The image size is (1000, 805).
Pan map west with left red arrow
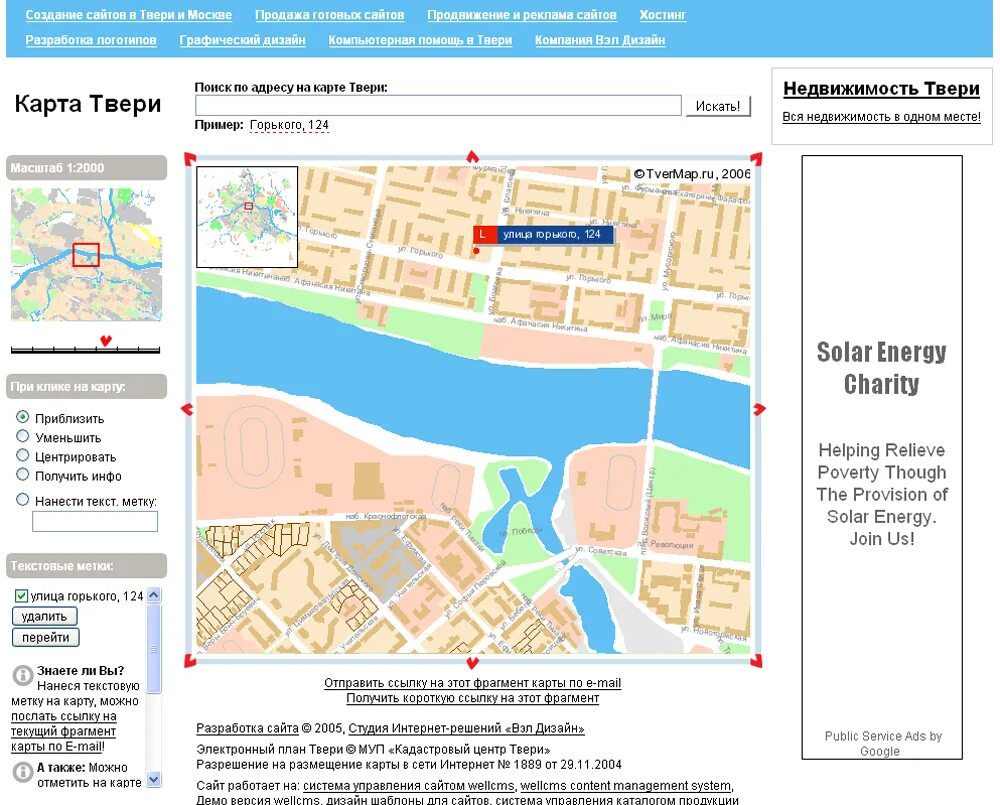pos(188,409)
